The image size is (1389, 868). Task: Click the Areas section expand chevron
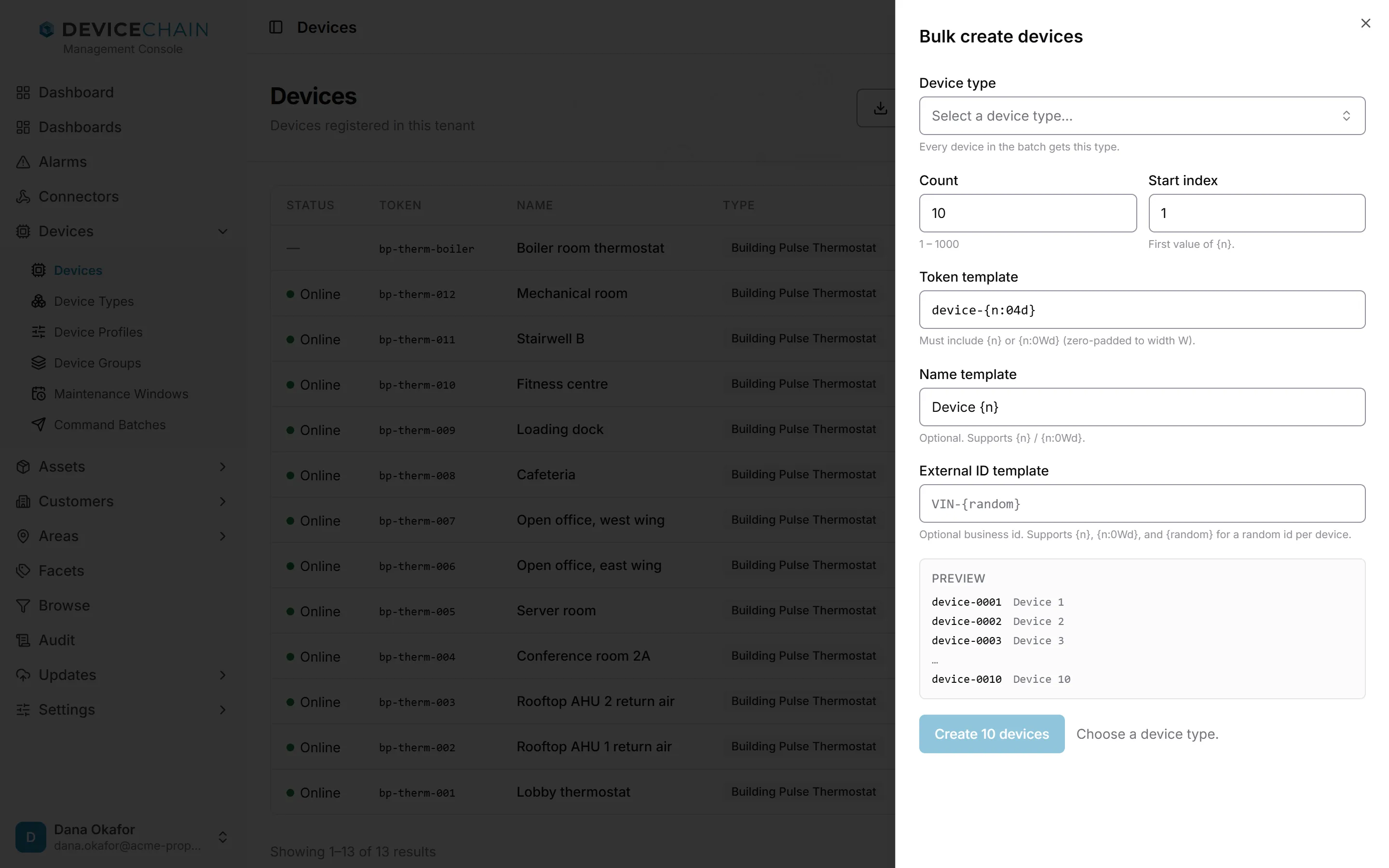click(x=223, y=536)
